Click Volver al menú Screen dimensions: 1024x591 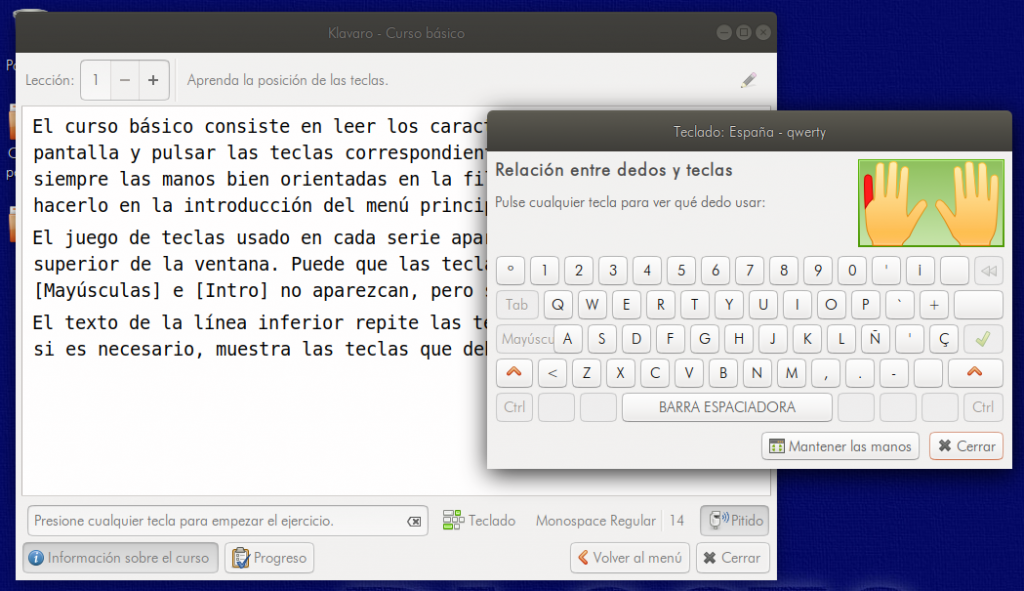(629, 557)
